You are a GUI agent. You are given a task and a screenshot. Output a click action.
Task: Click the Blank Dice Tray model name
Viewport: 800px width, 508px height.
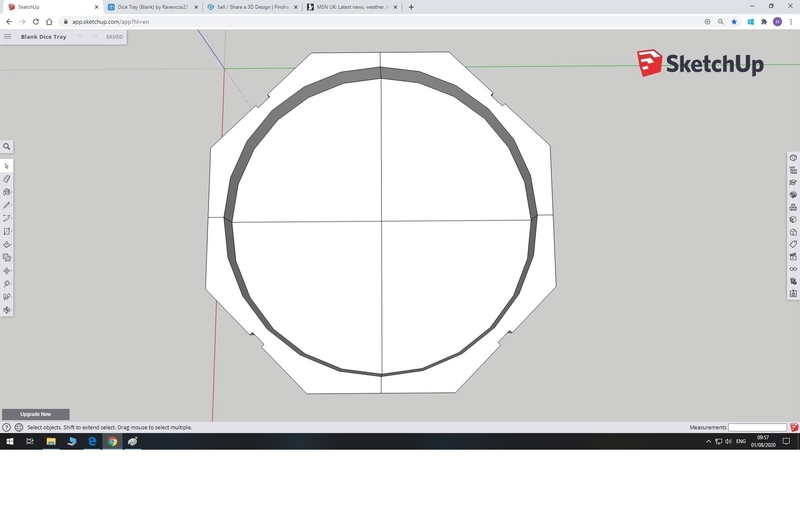click(x=43, y=37)
